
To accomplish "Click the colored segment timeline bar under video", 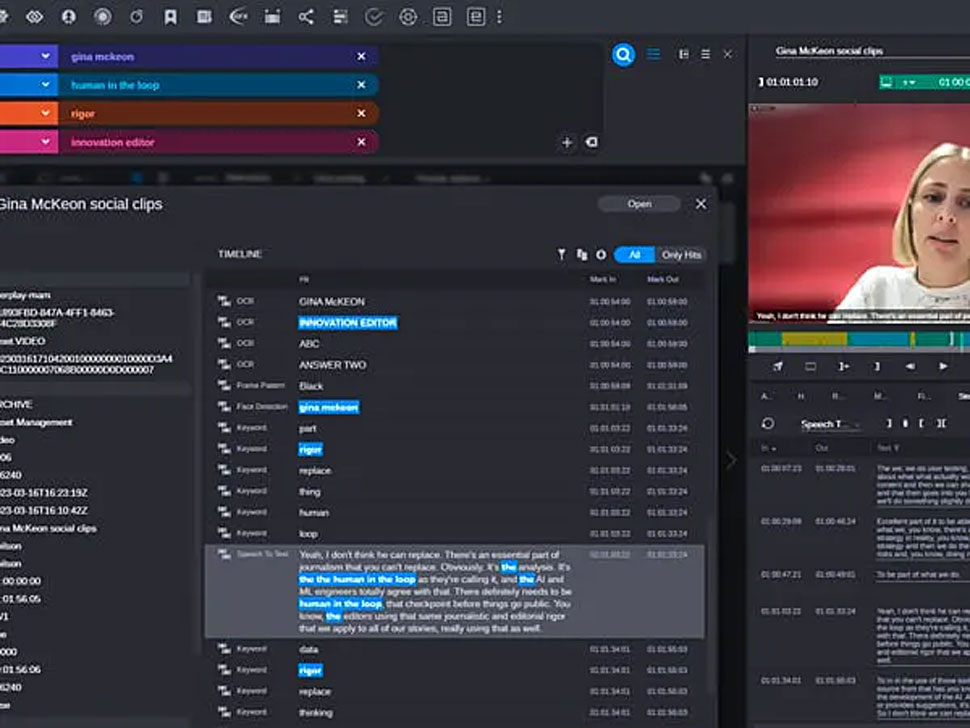I will click(859, 339).
